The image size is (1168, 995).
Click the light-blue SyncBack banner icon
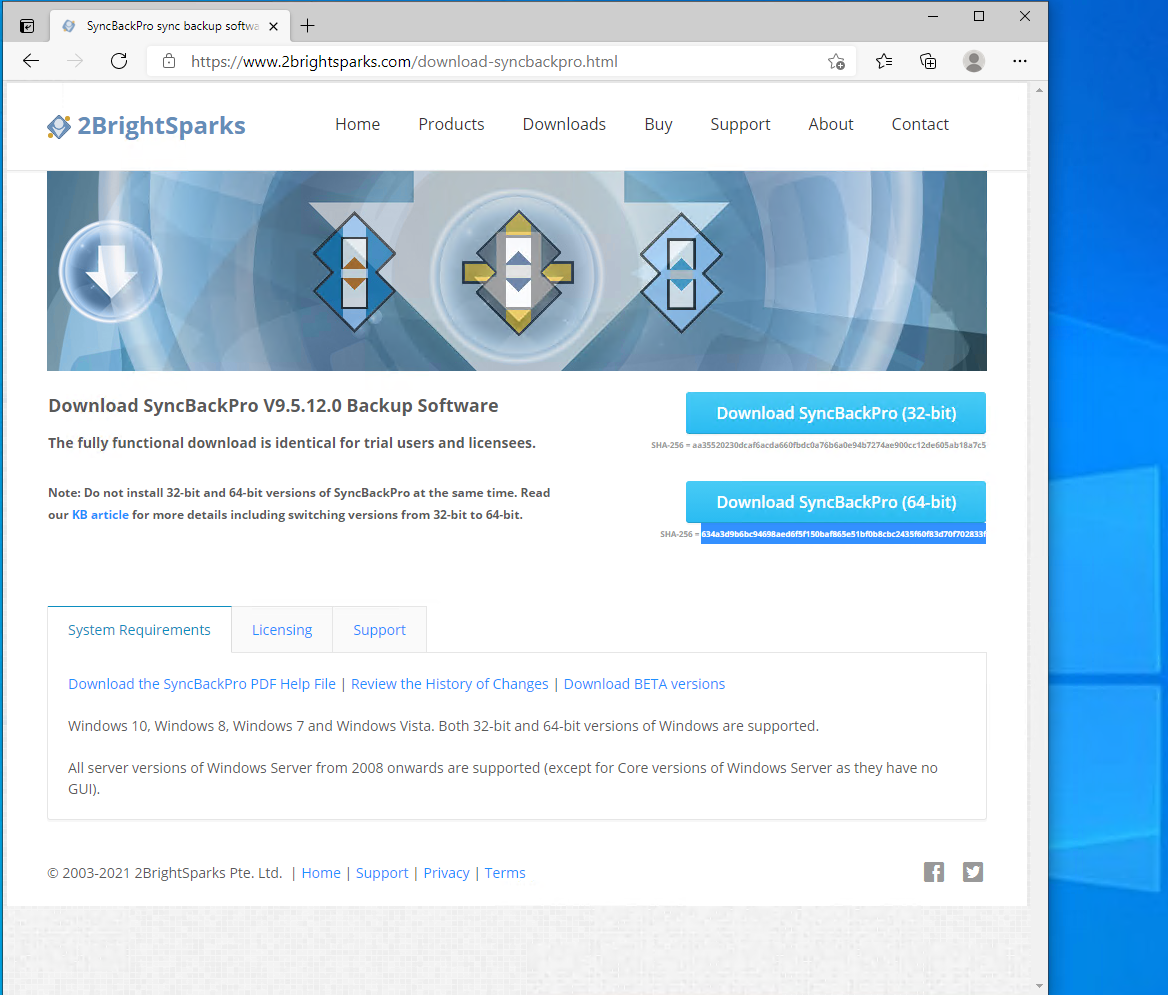tap(681, 273)
